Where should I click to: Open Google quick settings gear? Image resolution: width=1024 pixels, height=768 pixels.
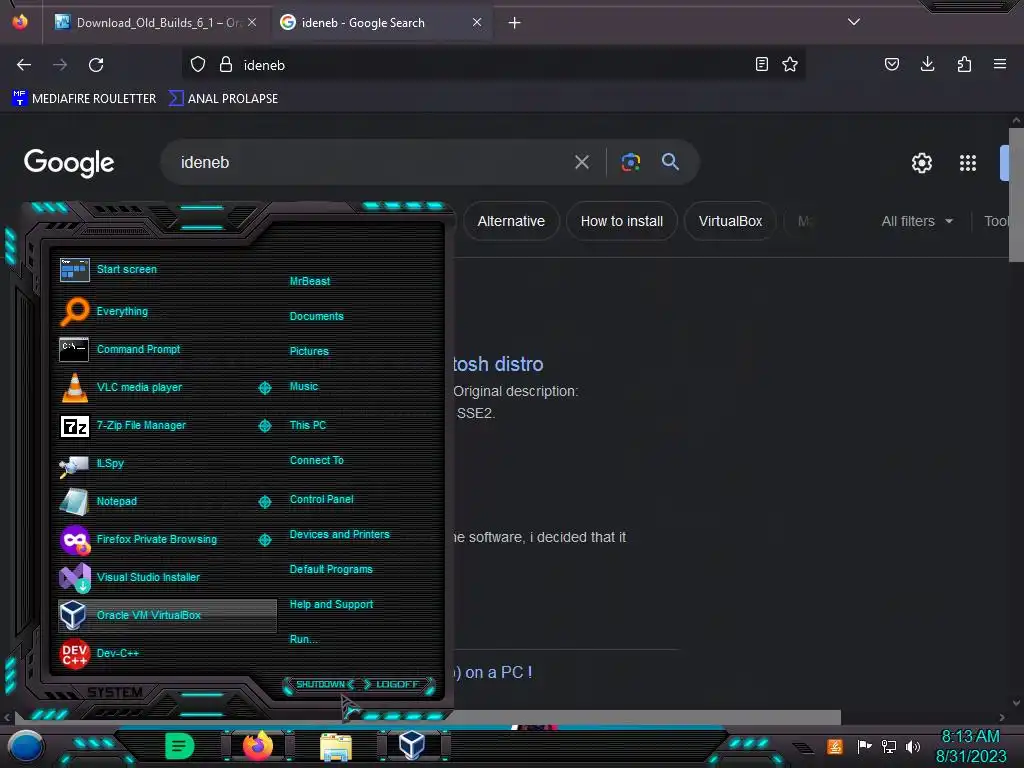click(x=921, y=163)
